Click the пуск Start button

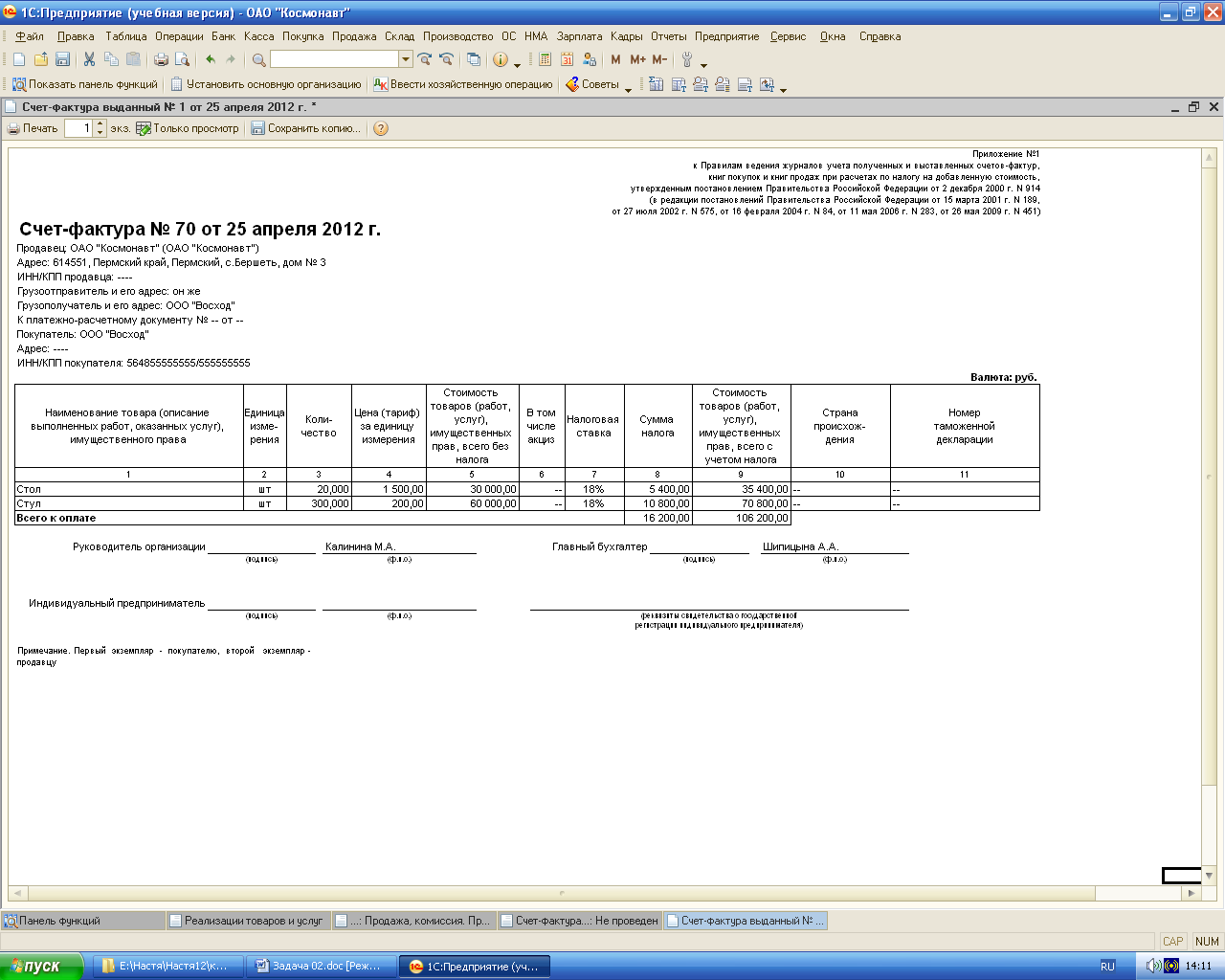point(43,967)
